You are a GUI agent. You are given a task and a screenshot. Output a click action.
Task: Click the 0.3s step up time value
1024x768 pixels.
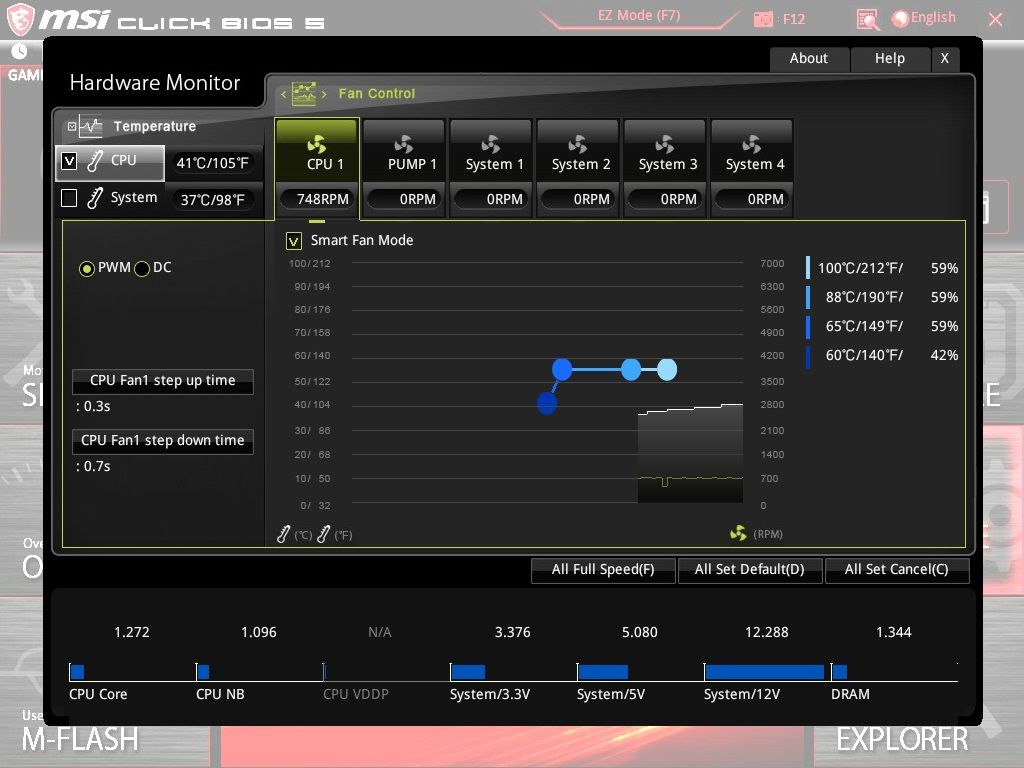[93, 406]
